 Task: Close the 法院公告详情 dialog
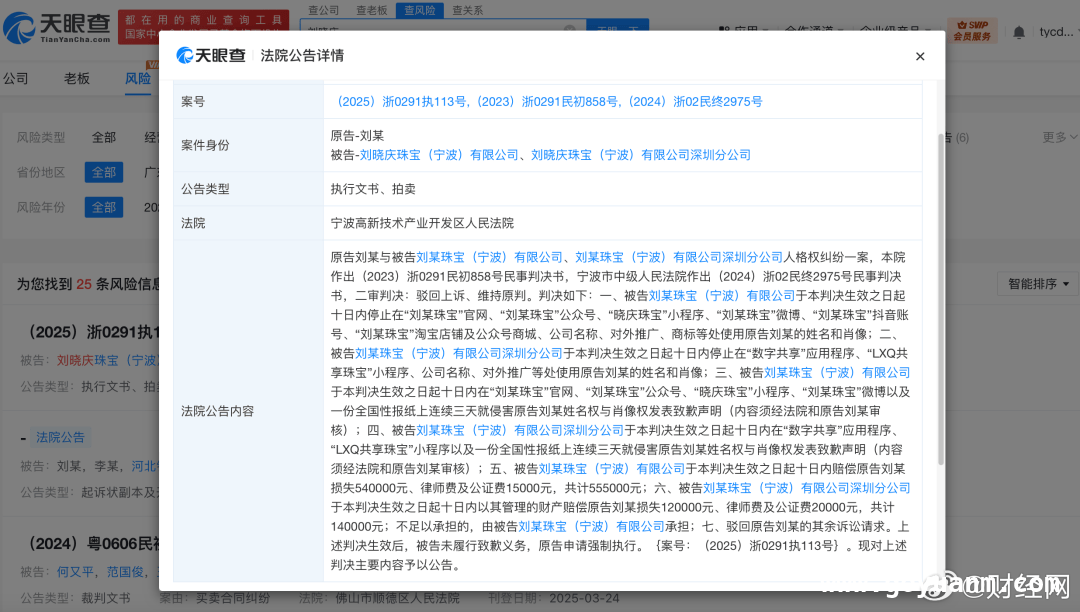pos(920,56)
